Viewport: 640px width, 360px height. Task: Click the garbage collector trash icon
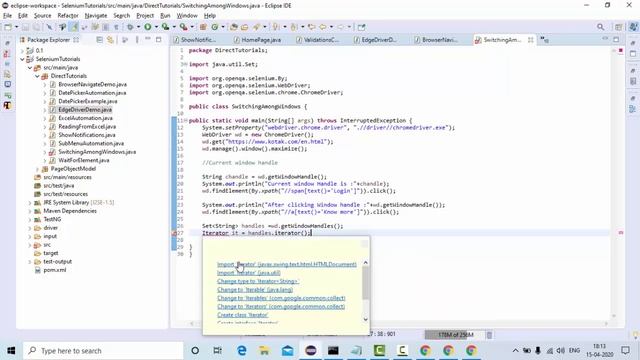pyautogui.click(x=489, y=335)
